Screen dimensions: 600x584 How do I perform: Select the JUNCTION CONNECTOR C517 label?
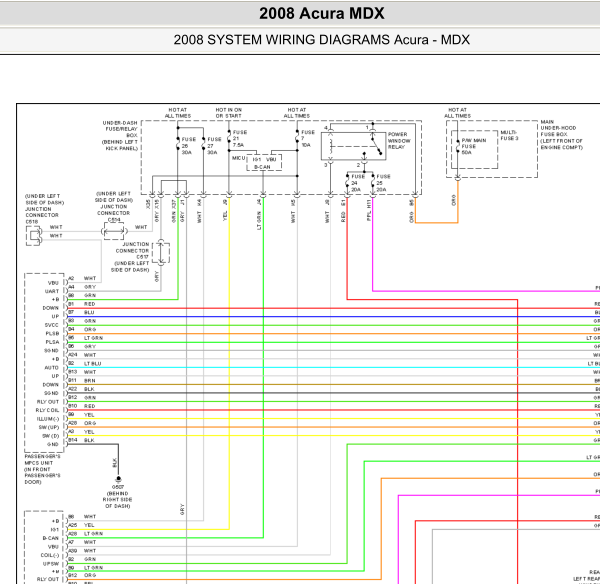pyautogui.click(x=130, y=257)
